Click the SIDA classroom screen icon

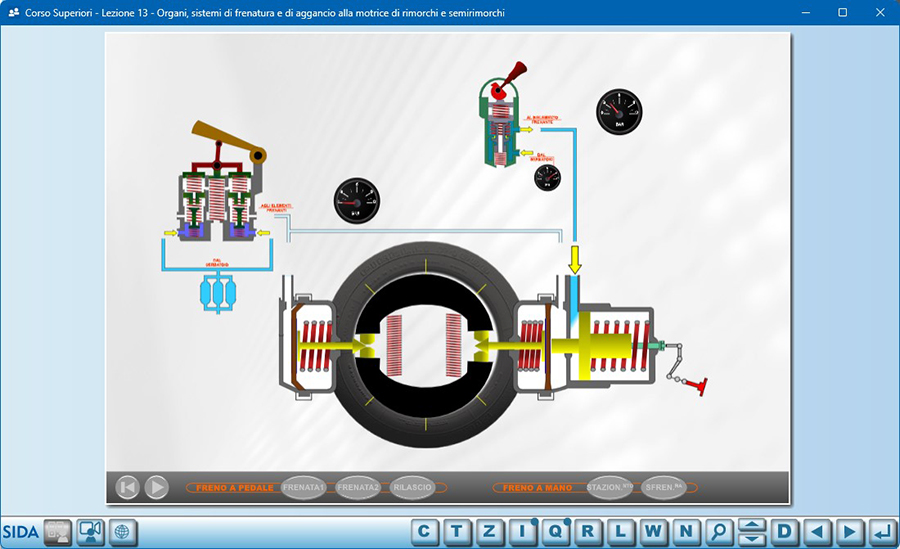(x=58, y=531)
